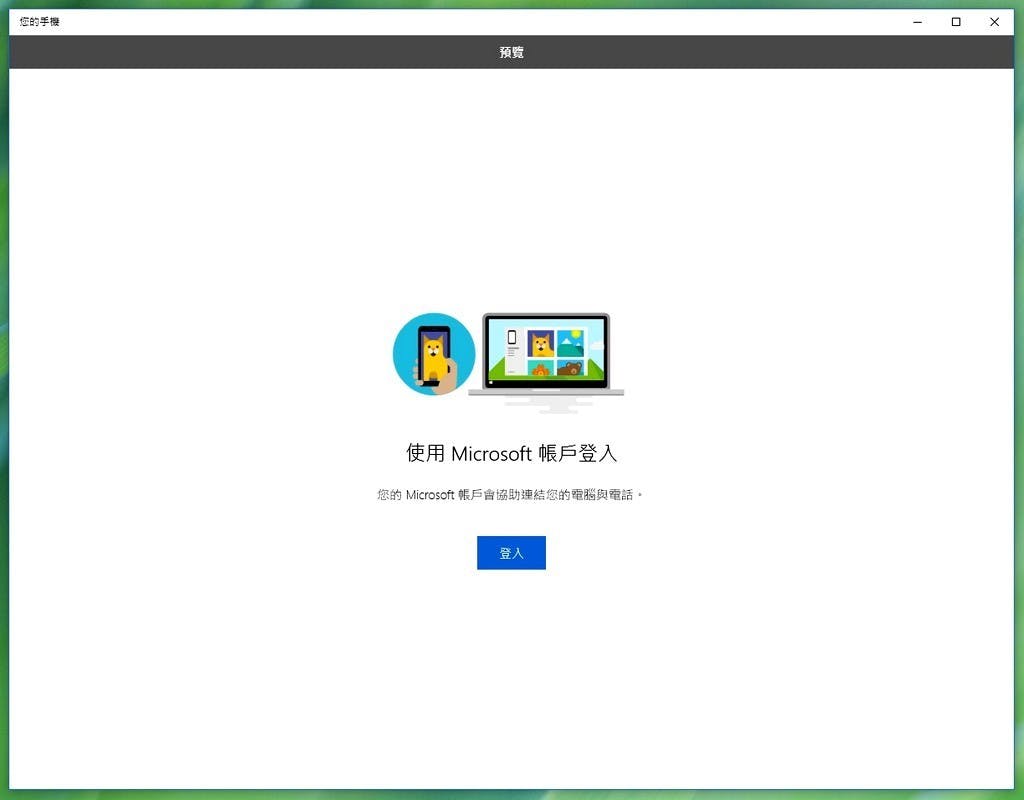Click the heading 使用 Microsoft 帳戶登入
The width and height of the screenshot is (1024, 800).
point(511,453)
